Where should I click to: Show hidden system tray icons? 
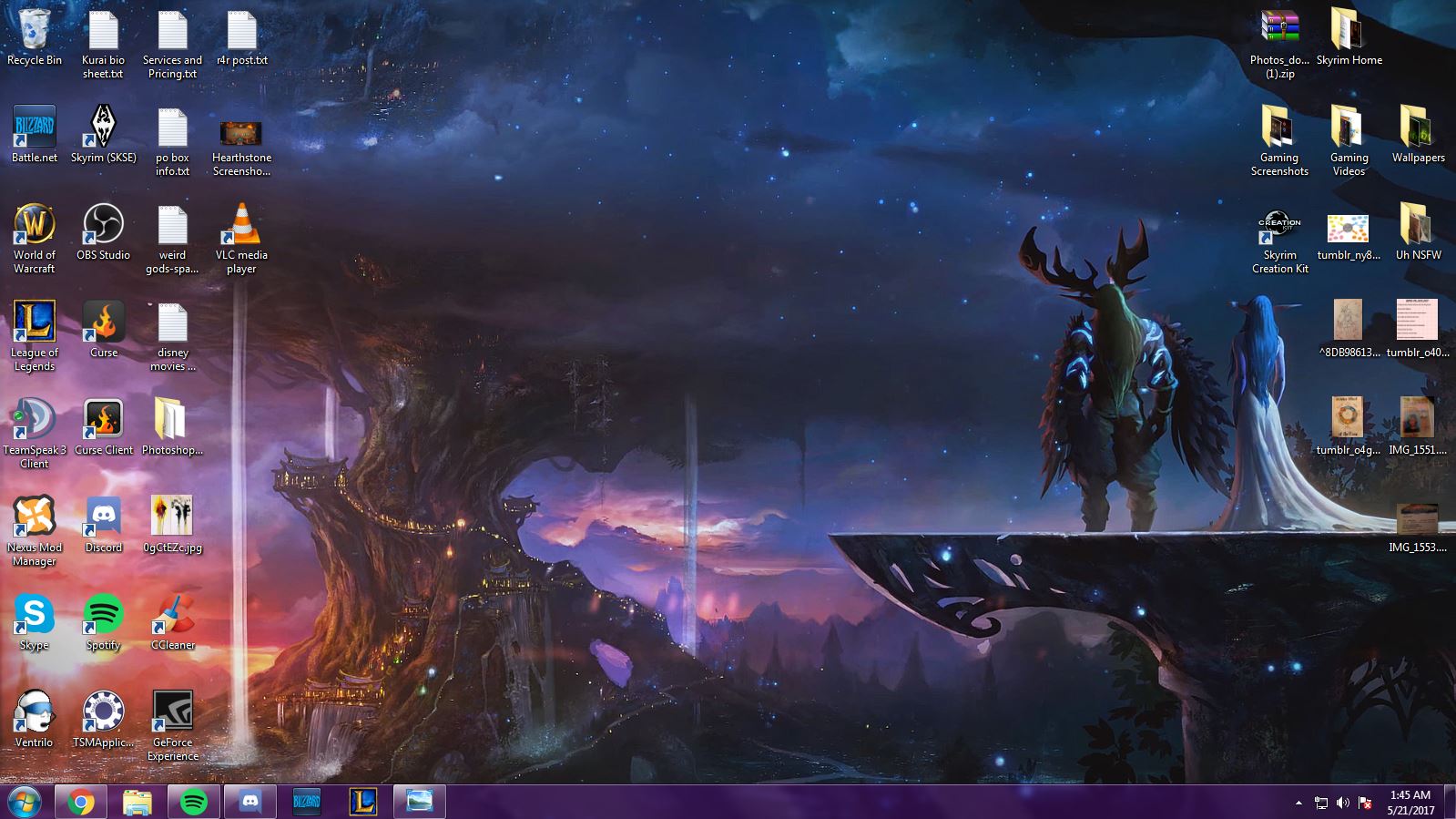click(1298, 804)
